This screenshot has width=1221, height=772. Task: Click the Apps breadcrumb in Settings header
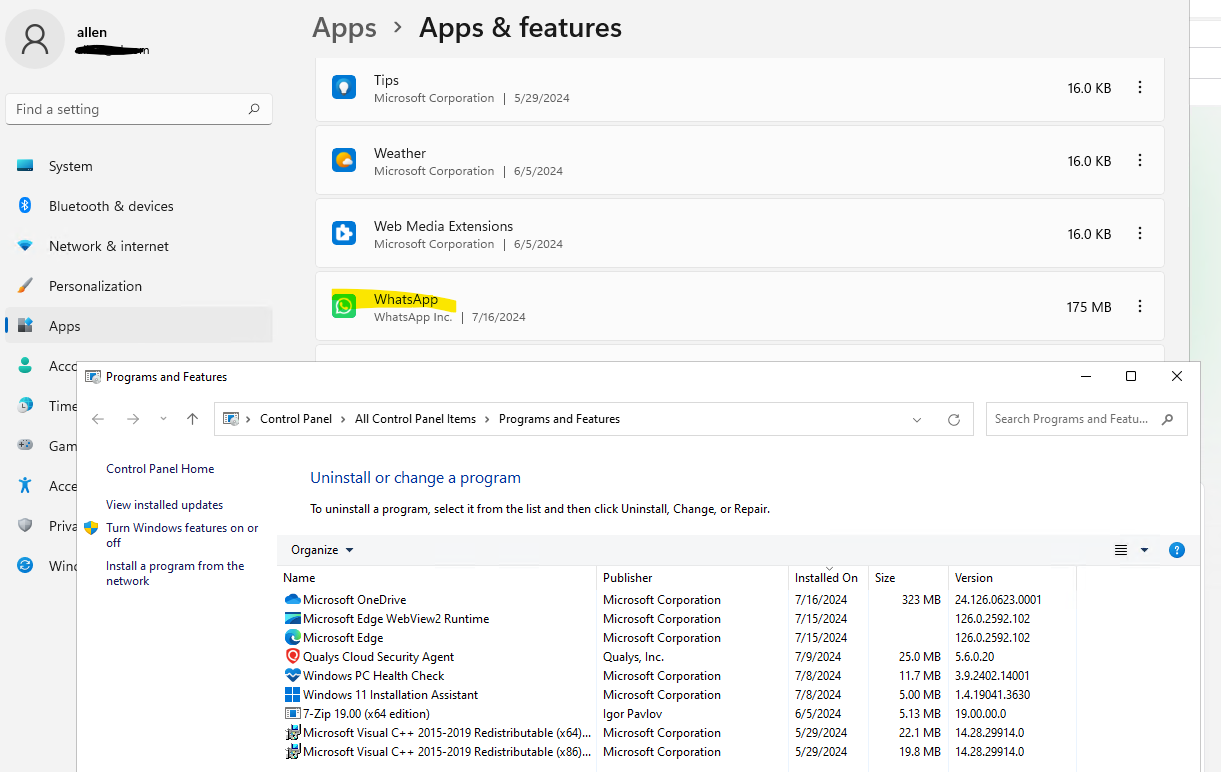click(x=344, y=28)
